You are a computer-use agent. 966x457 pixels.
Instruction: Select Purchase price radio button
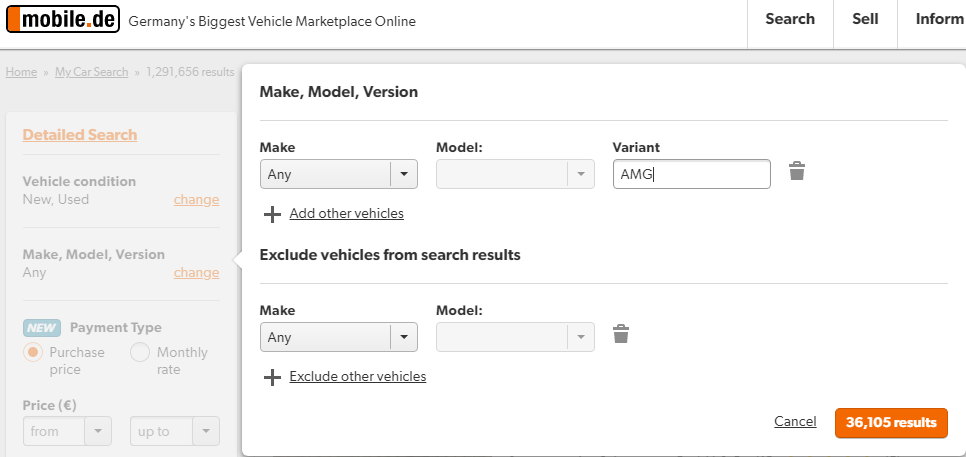(x=33, y=352)
